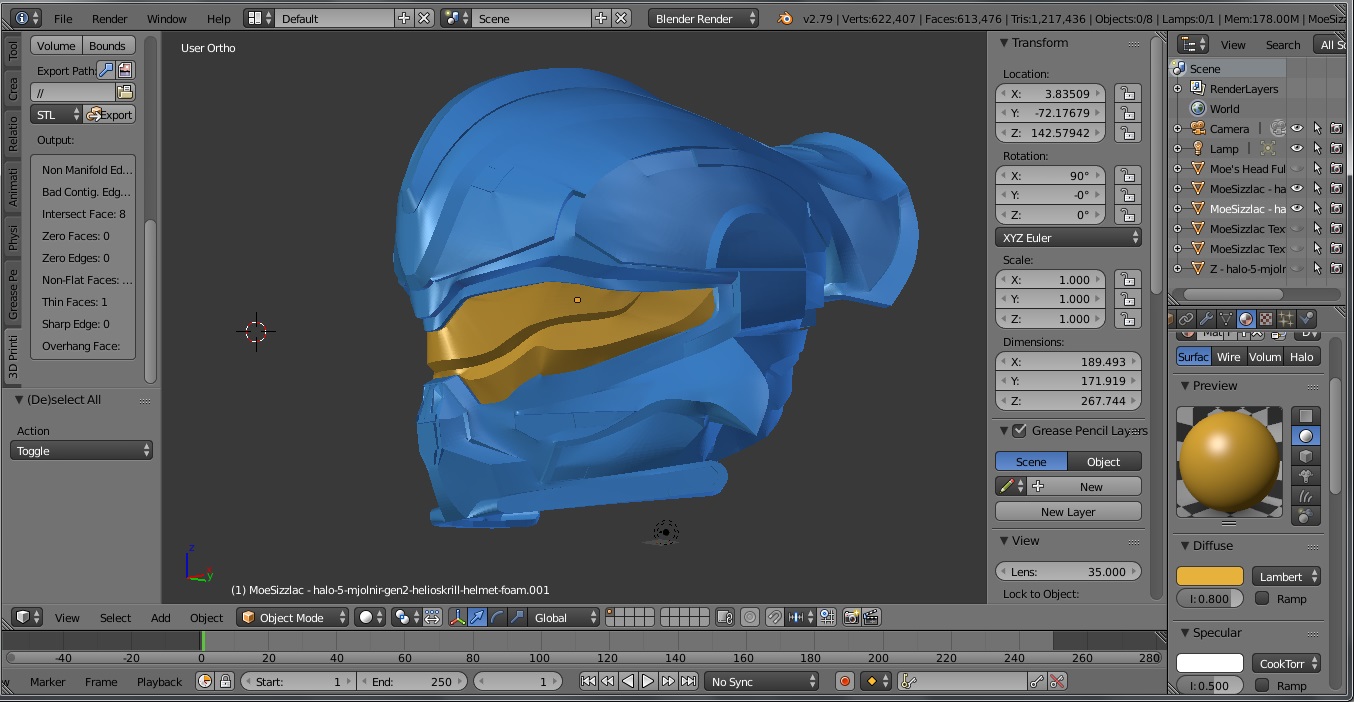This screenshot has width=1360, height=702.
Task: Click the yellow diffuse color swatch
Action: [1209, 577]
